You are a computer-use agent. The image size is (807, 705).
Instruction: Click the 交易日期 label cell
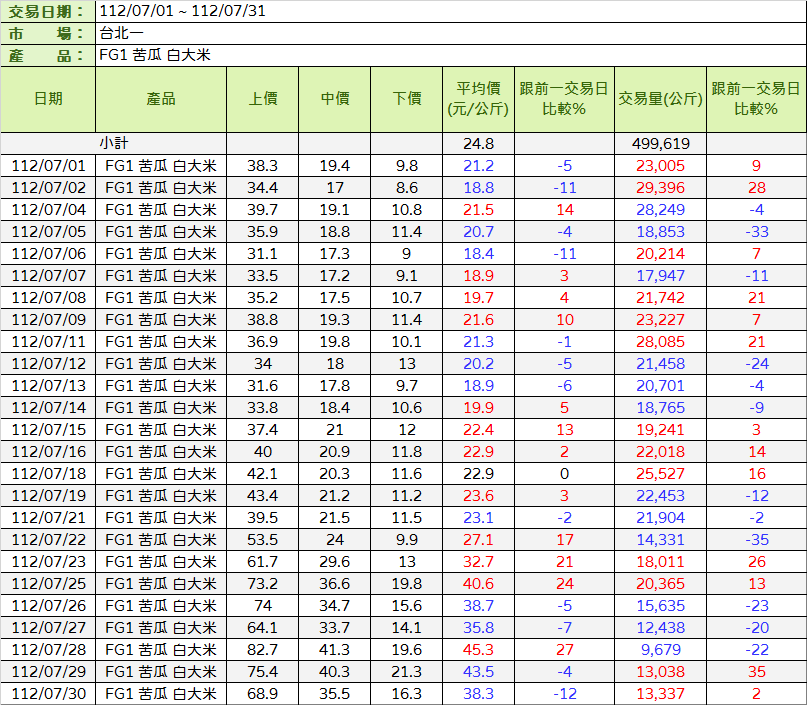48,12
